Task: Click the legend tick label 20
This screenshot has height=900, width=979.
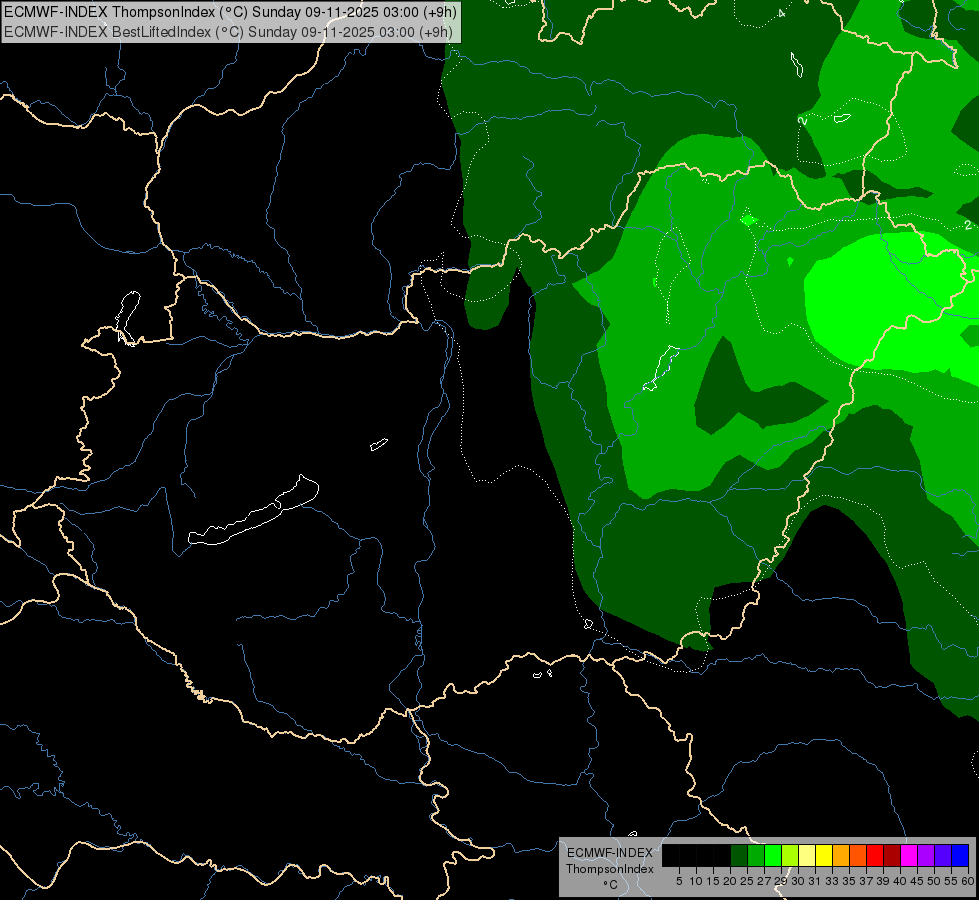Action: pyautogui.click(x=730, y=881)
